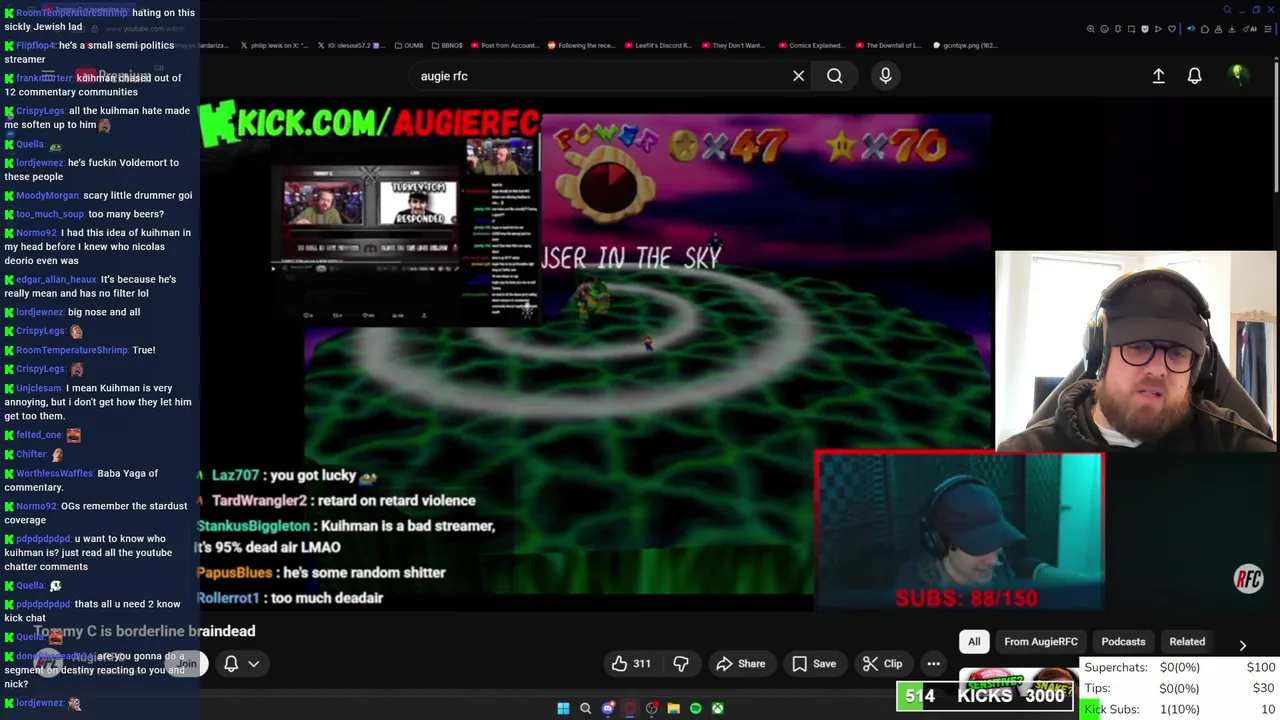This screenshot has height=720, width=1280.
Task: Open the YouTube account avatar menu
Action: click(x=1238, y=75)
